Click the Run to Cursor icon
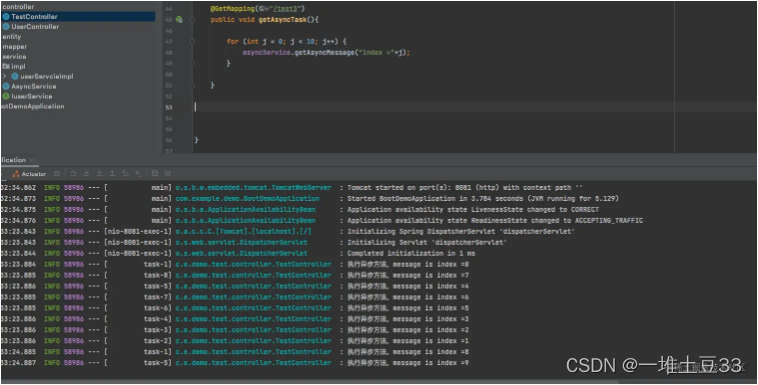The height and width of the screenshot is (385, 758). (138, 173)
